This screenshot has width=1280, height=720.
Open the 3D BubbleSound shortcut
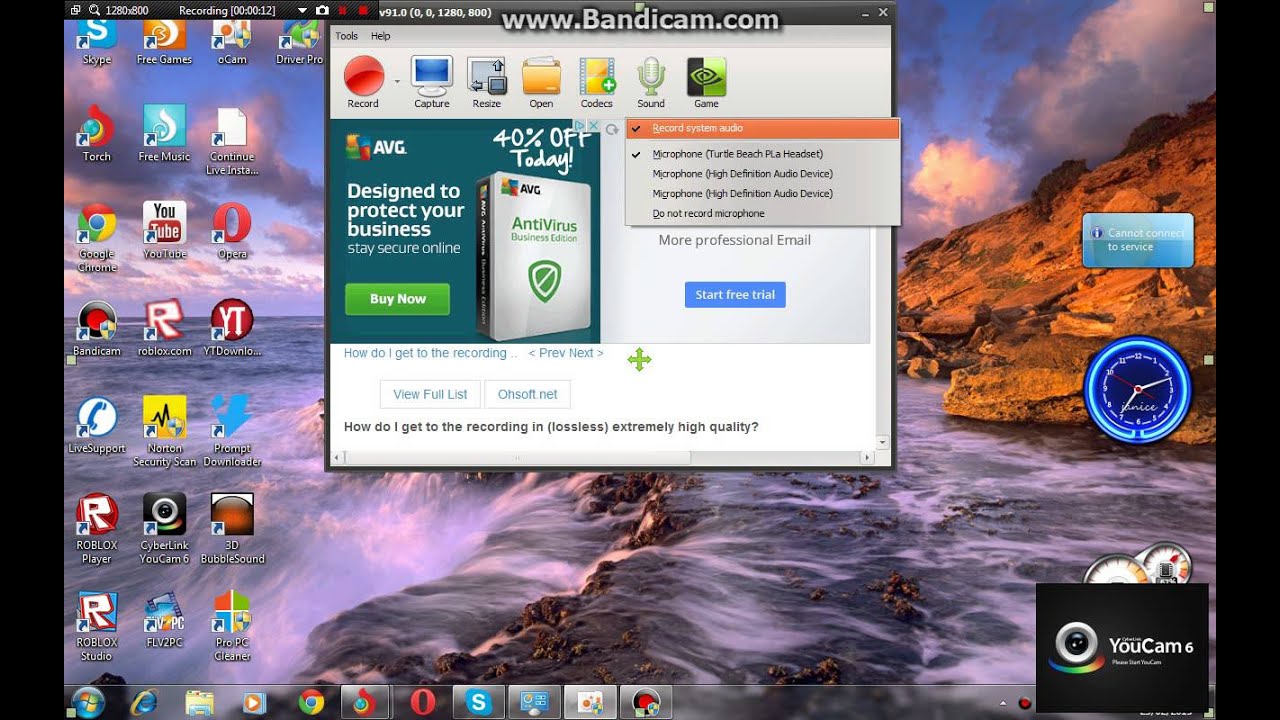click(232, 528)
